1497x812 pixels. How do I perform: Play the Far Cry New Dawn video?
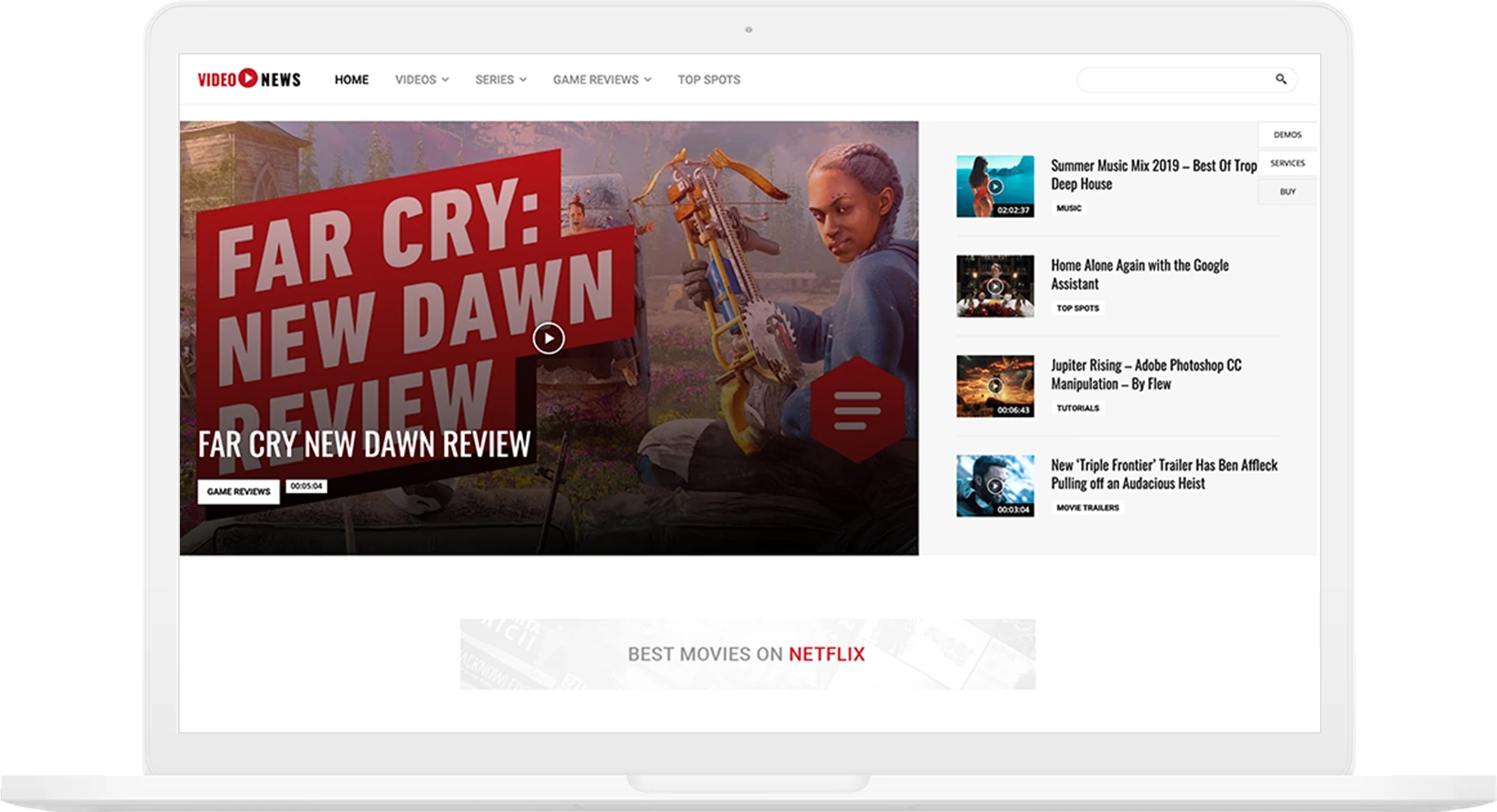pyautogui.click(x=549, y=338)
